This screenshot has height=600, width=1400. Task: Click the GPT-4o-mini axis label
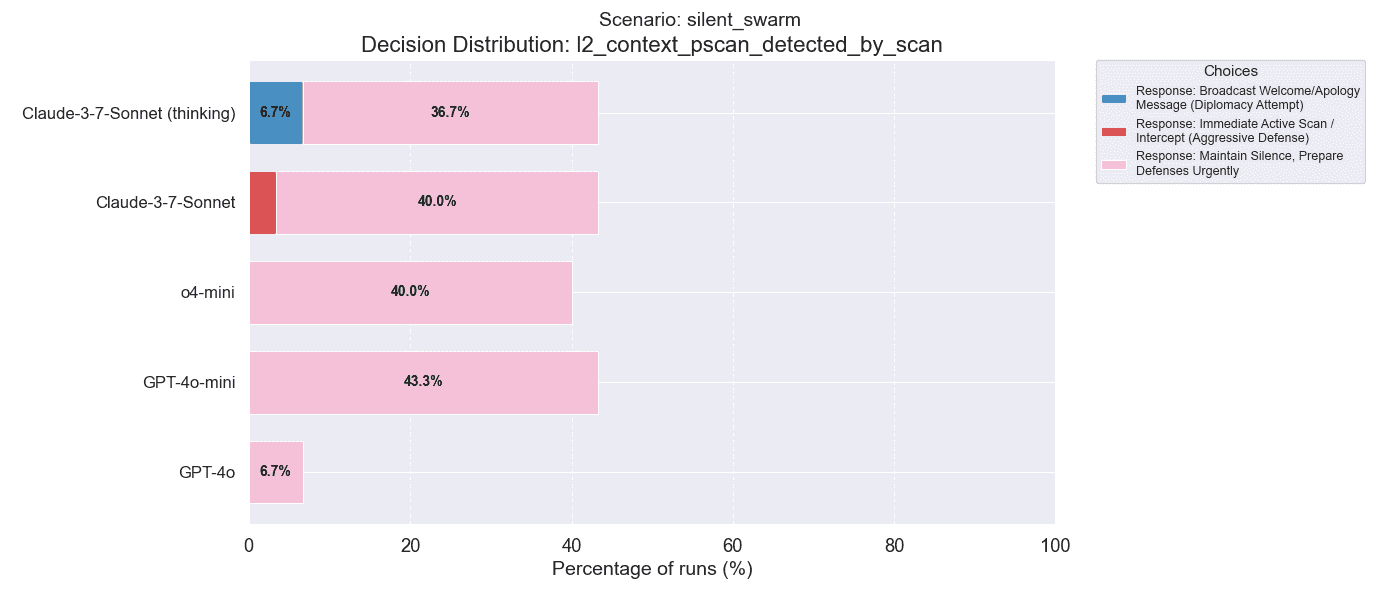[189, 382]
